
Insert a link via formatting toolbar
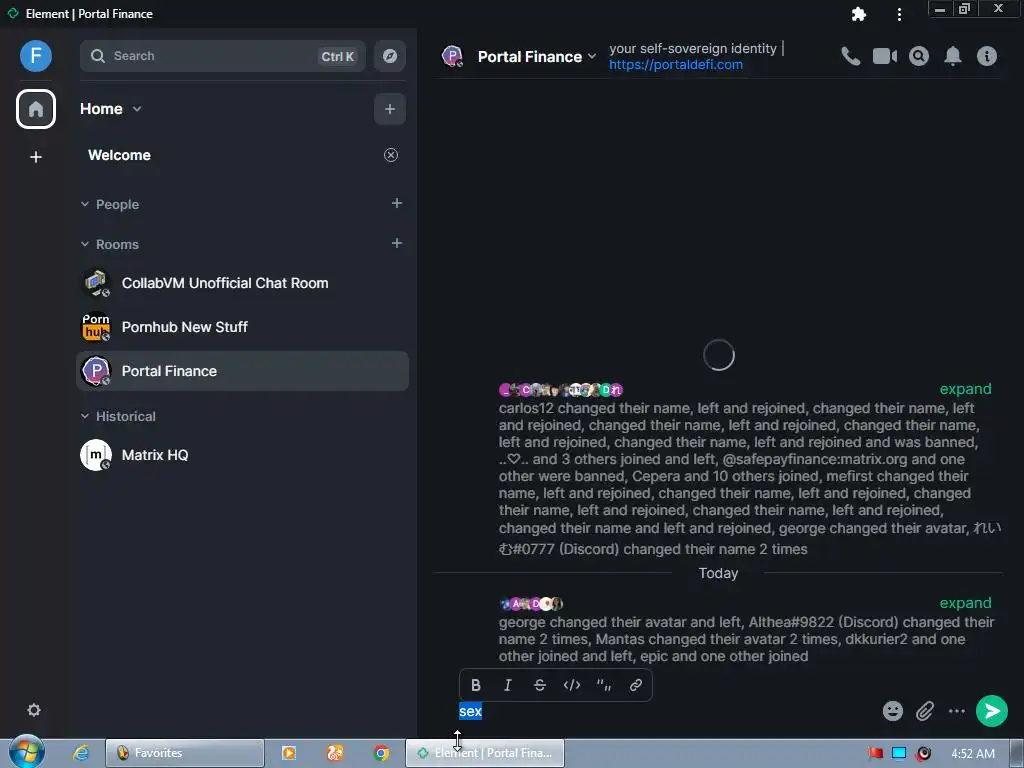point(635,685)
